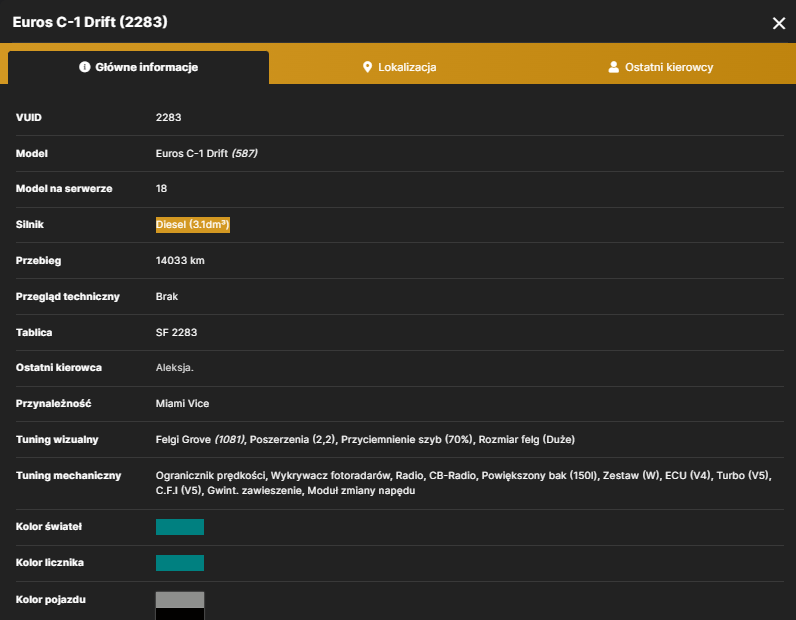The height and width of the screenshot is (620, 796).
Task: Click the Turbo (V5) tuning entry
Action: (x=743, y=476)
